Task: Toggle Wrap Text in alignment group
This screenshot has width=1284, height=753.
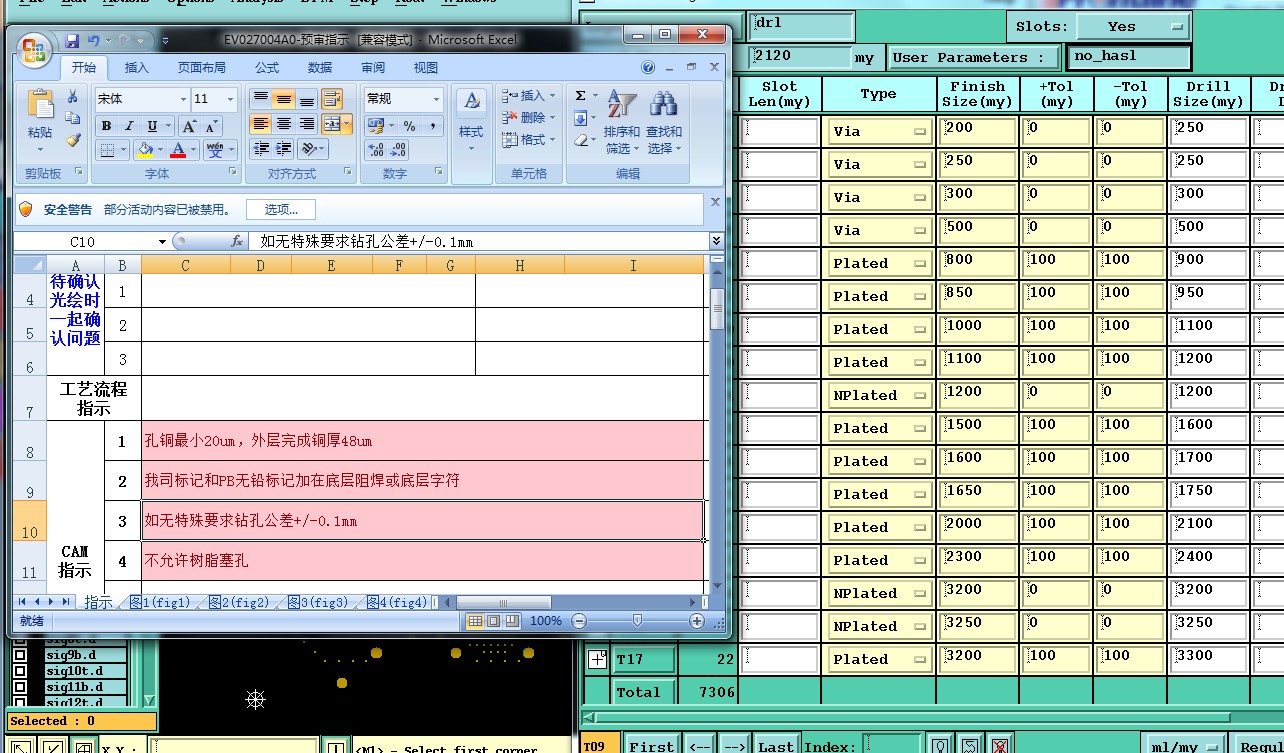Action: 332,99
